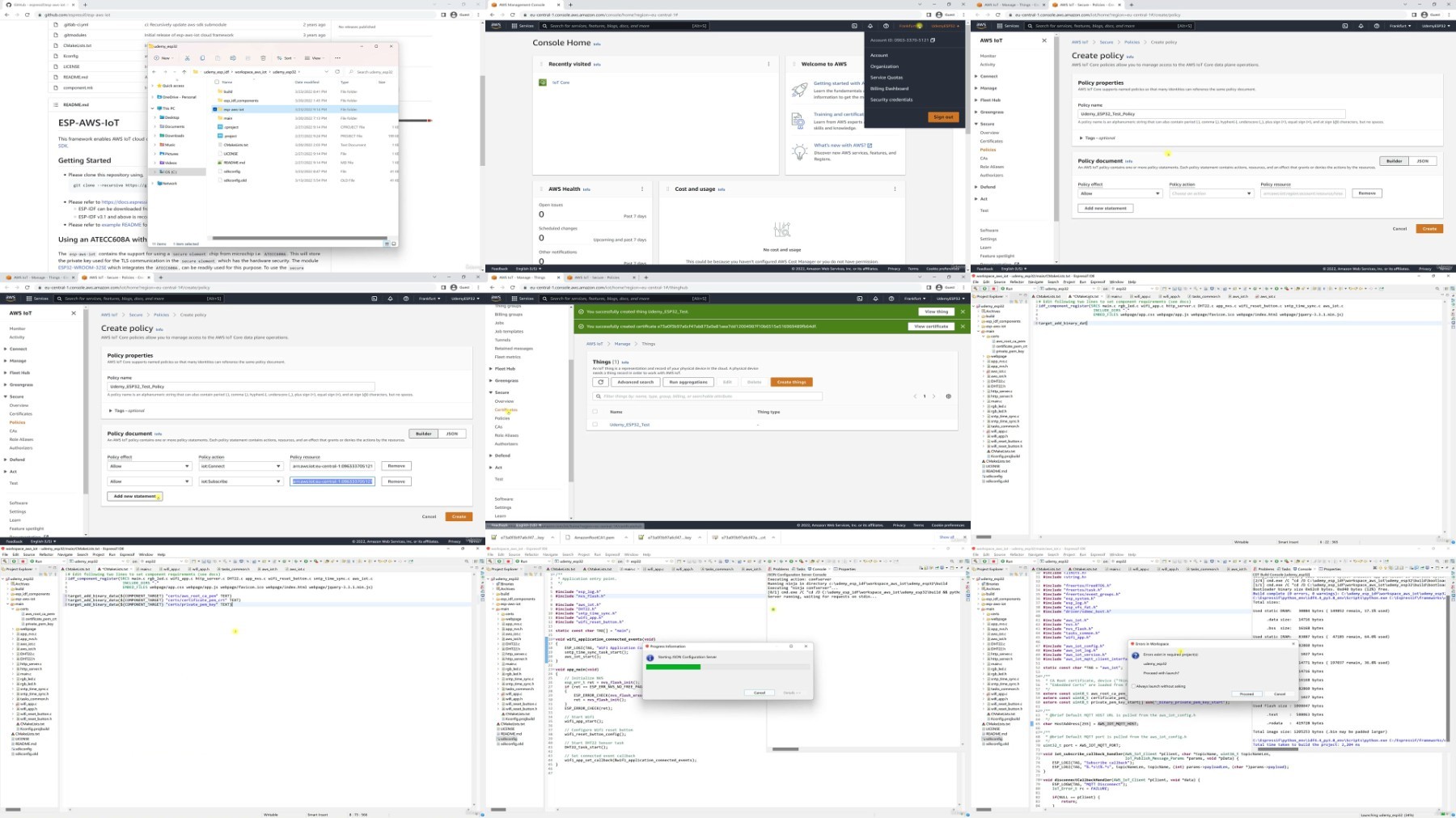This screenshot has width=1456, height=818.
Task: Open the Sort dropdown in File Explorer
Action: [286, 58]
